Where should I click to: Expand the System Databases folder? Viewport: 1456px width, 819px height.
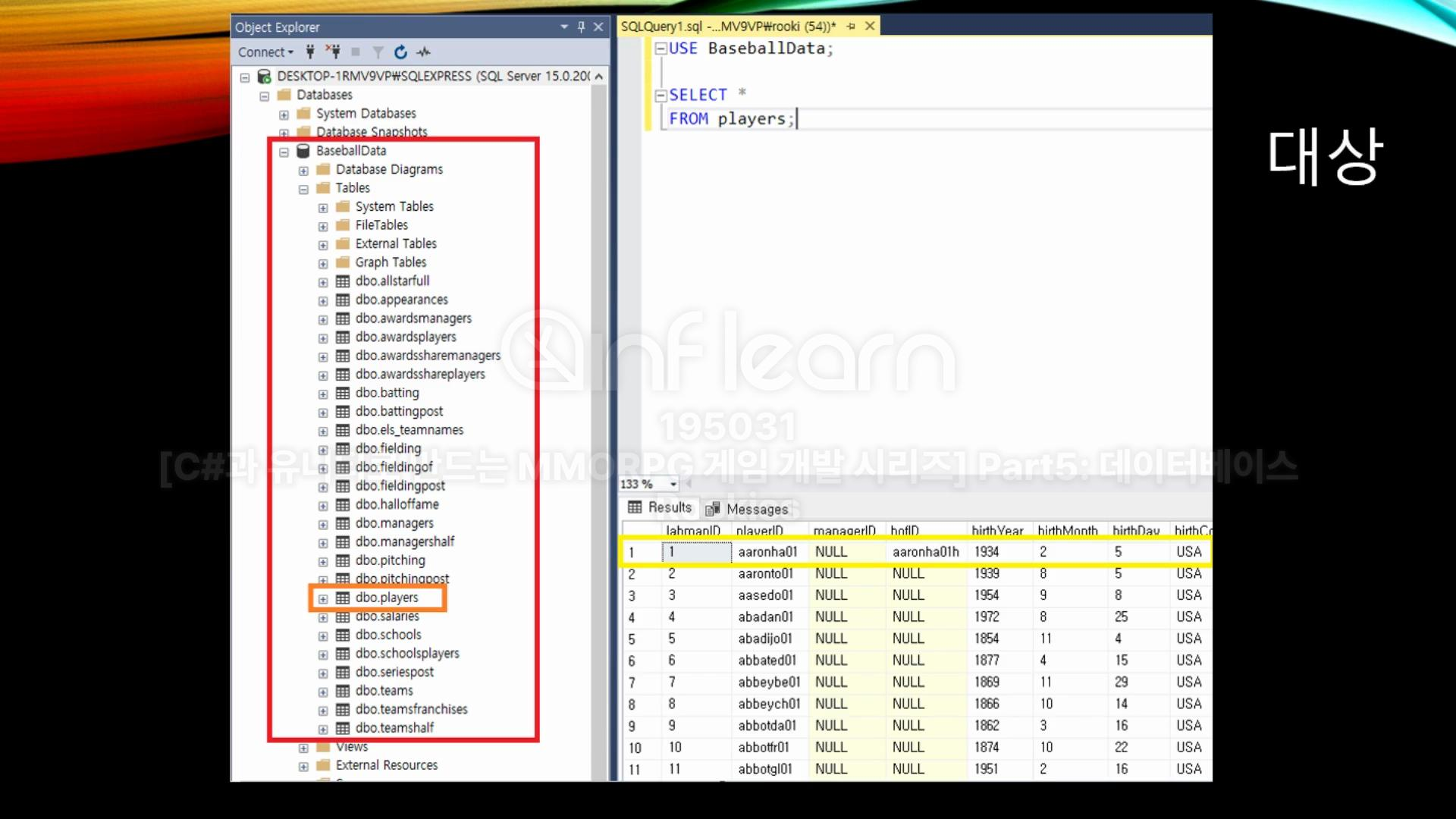[284, 115]
